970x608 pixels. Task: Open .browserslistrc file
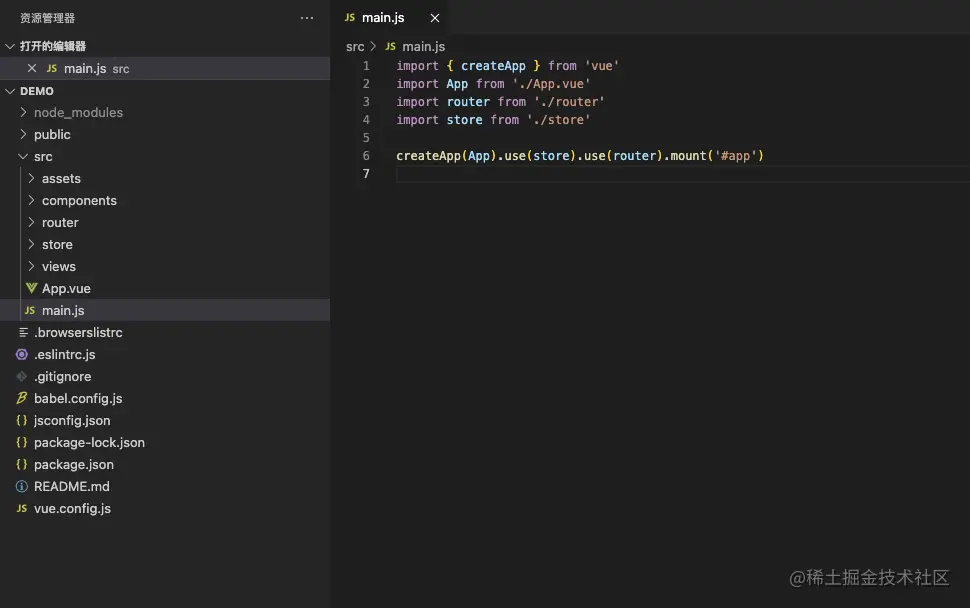(78, 333)
